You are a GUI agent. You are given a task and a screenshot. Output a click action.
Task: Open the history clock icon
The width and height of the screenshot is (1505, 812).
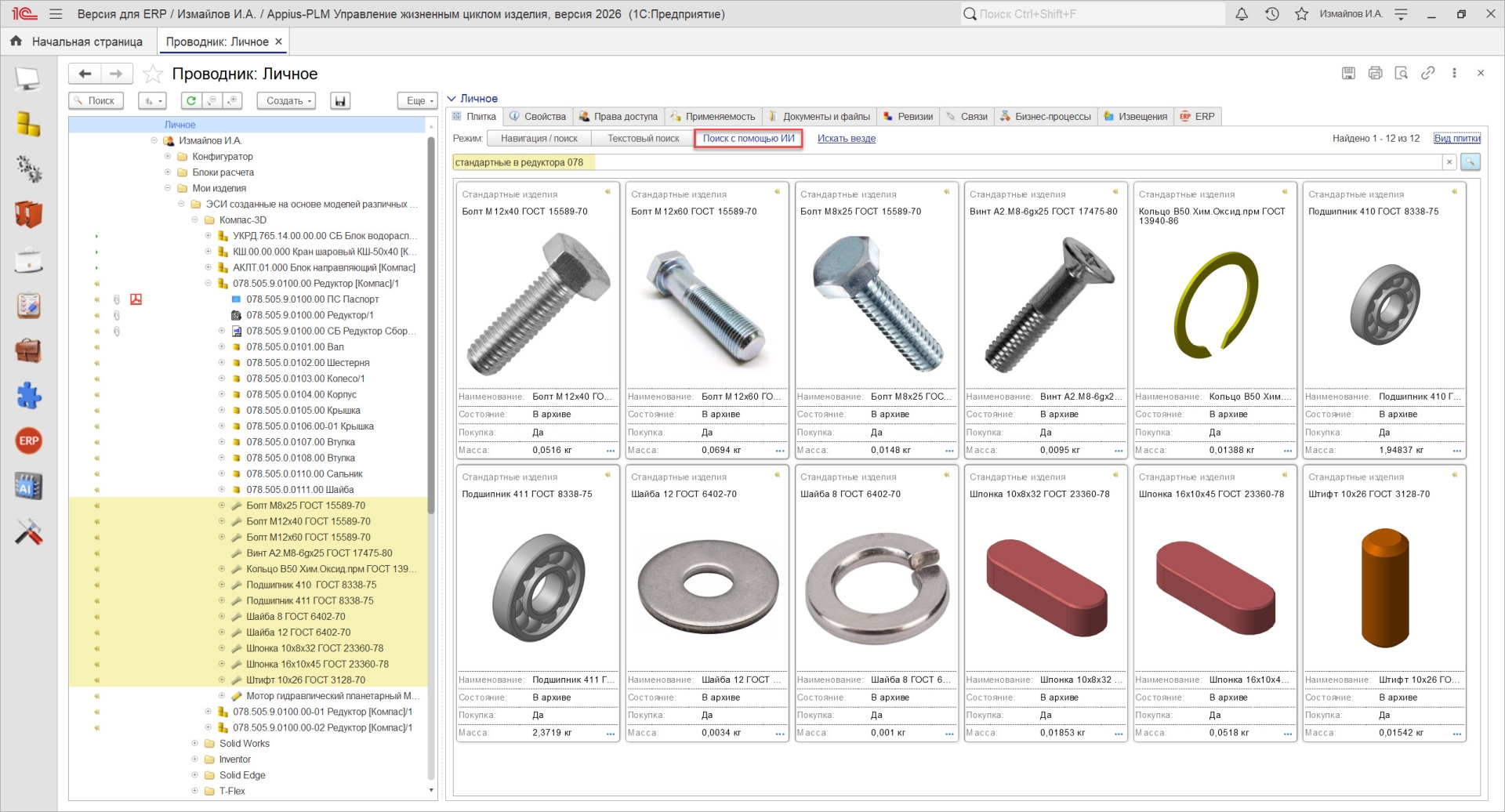pos(1271,14)
